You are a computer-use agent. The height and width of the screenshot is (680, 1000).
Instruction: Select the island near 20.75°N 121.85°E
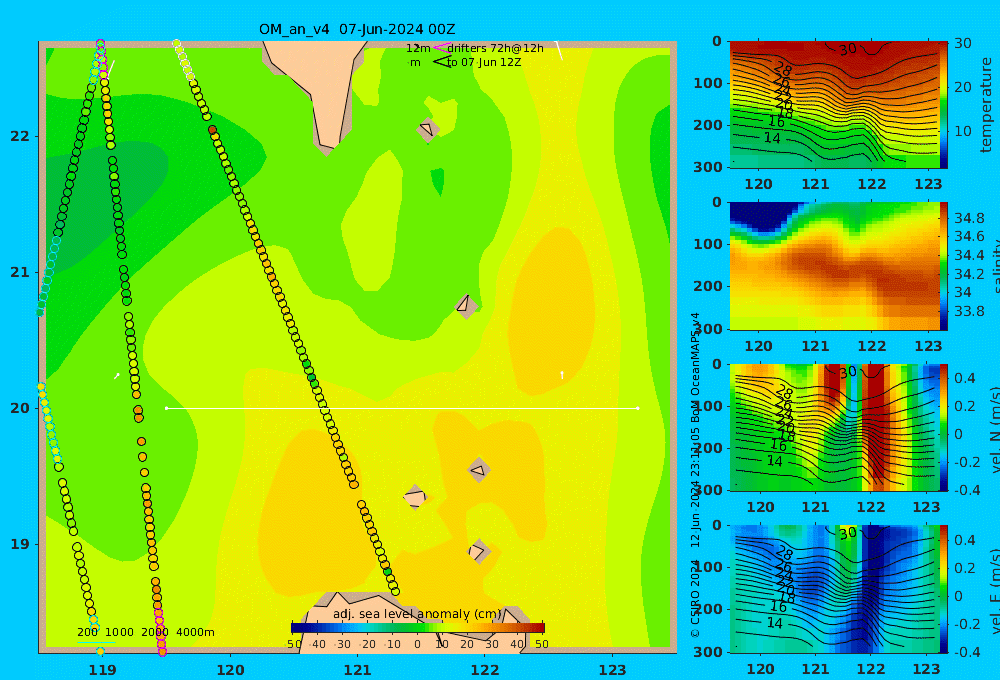pos(466,306)
